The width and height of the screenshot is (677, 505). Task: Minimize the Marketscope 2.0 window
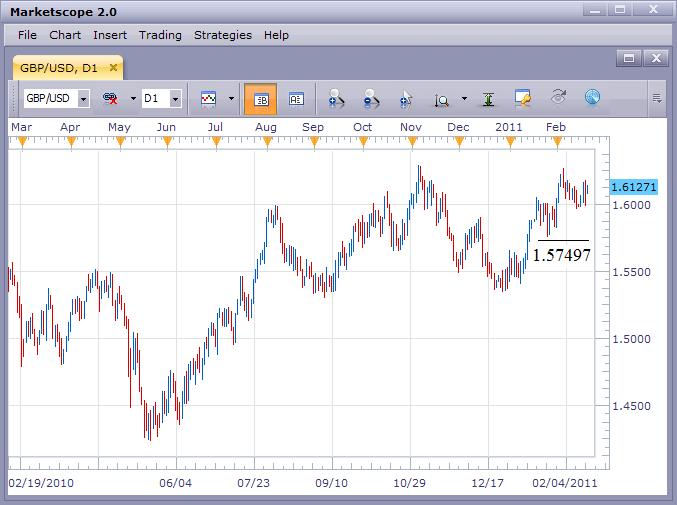point(595,9)
